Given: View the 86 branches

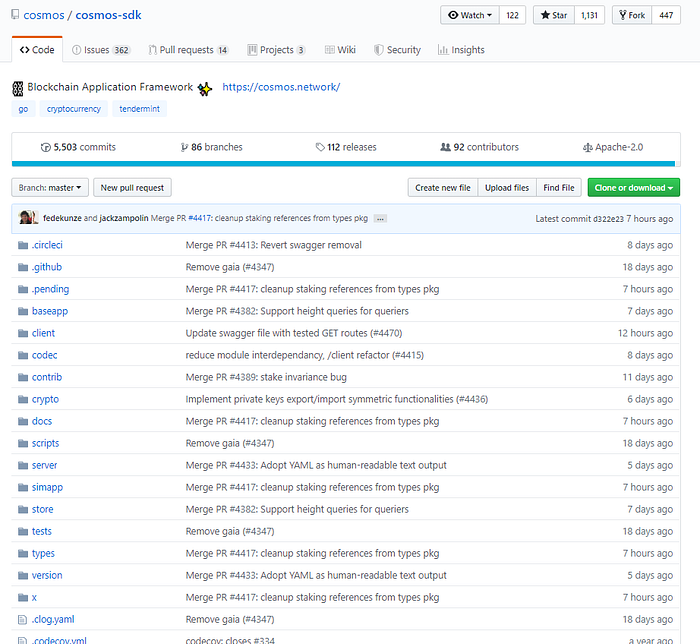Looking at the screenshot, I should pyautogui.click(x=212, y=147).
